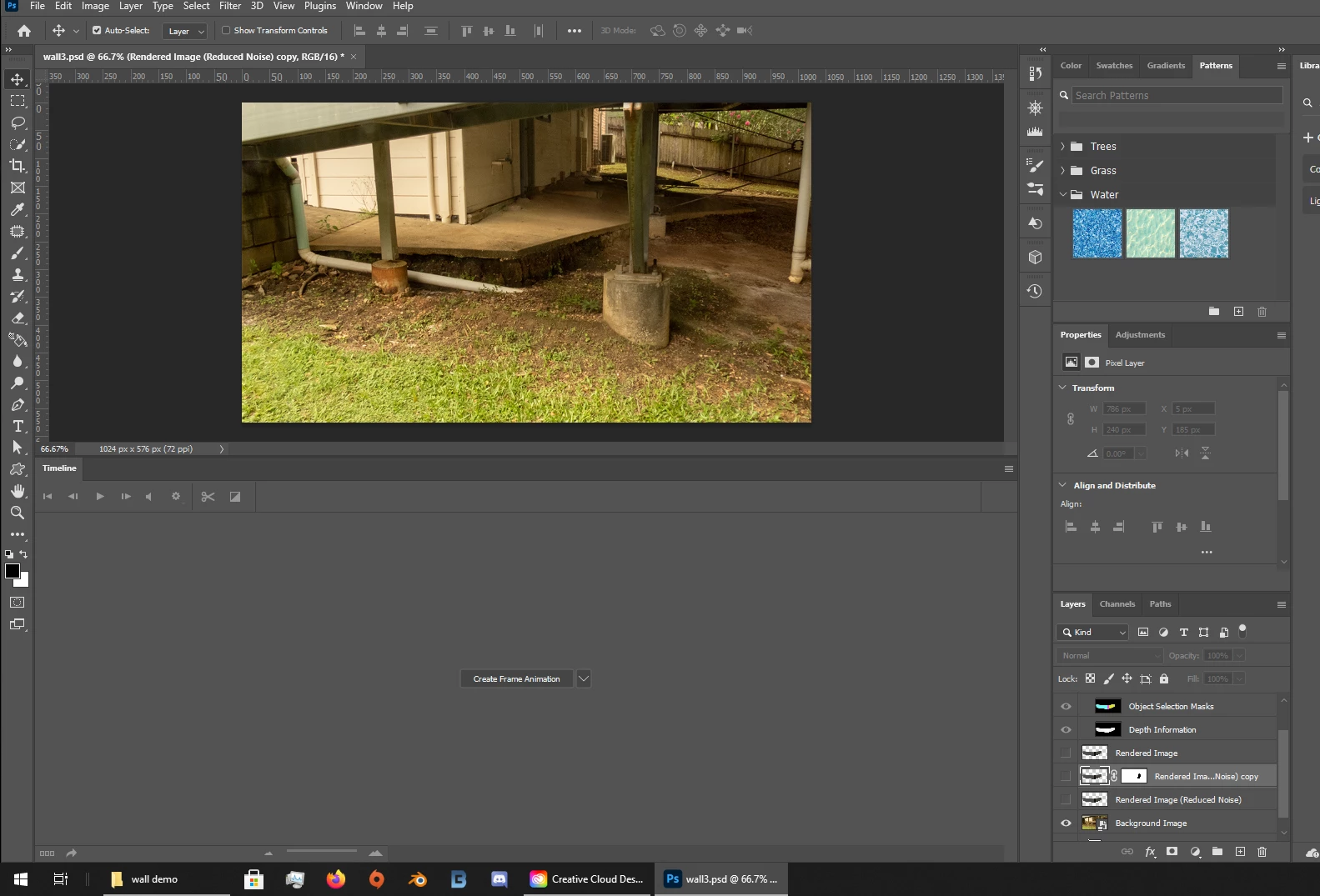Viewport: 1320px width, 896px height.
Task: Open the Filter menu
Action: pyautogui.click(x=230, y=6)
